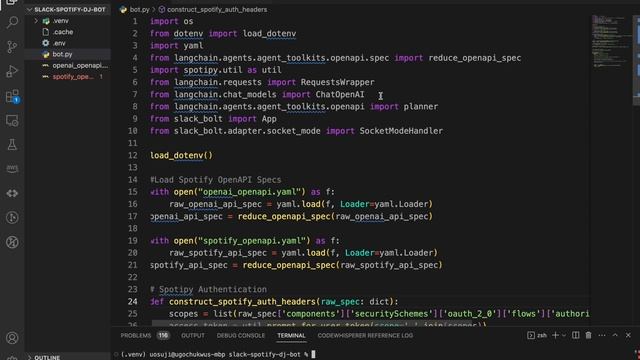
Task: Click the double-arrow icon below AWS
Action: coord(12,193)
